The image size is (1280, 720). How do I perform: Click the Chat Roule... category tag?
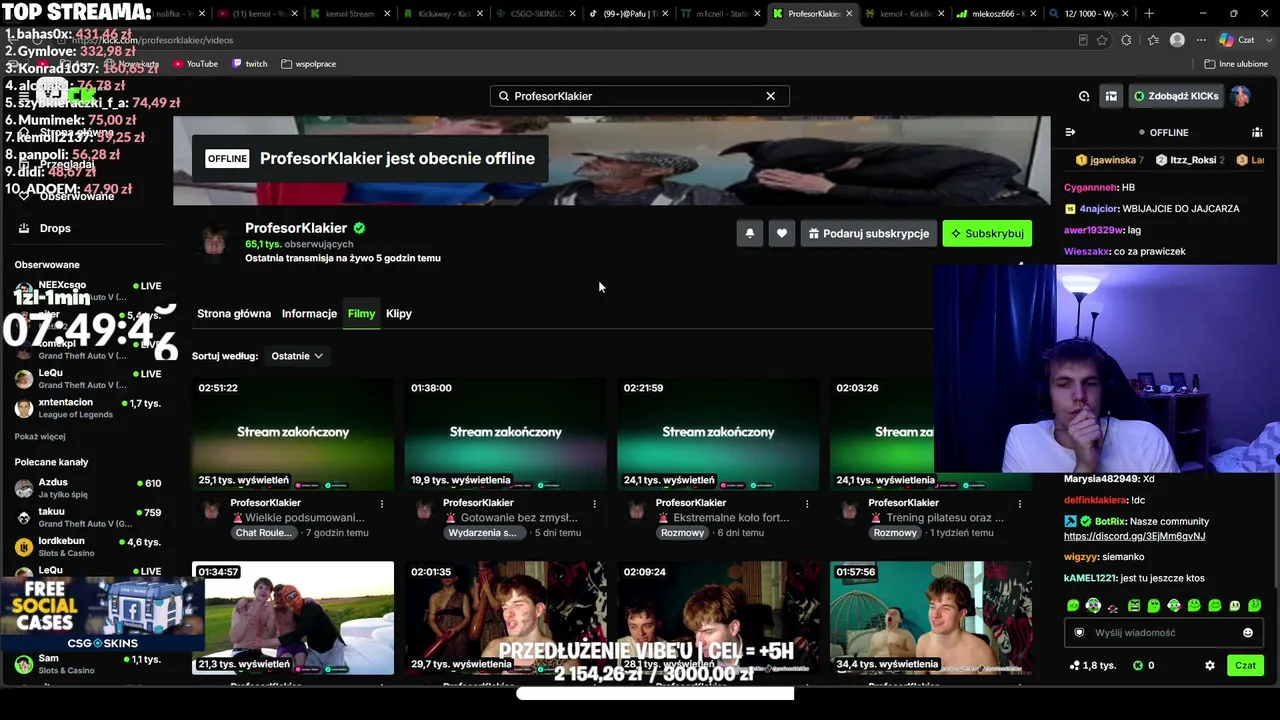[x=264, y=533]
